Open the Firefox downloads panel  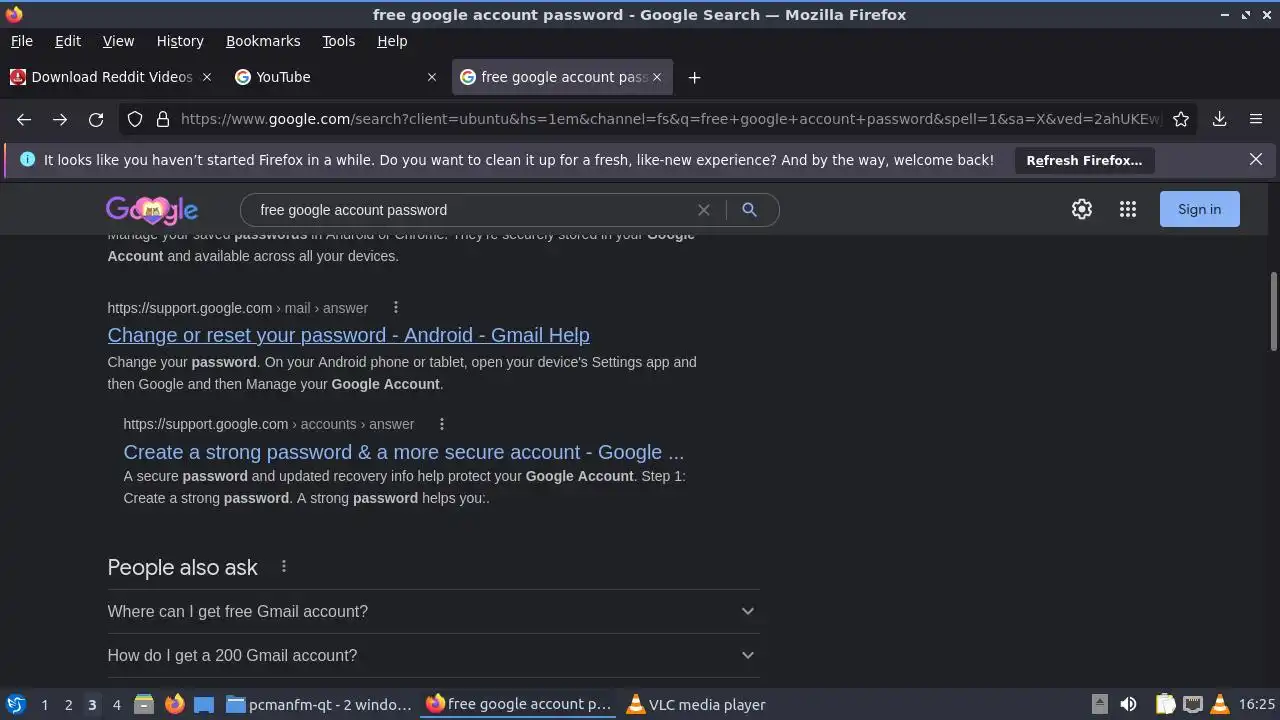[1220, 119]
